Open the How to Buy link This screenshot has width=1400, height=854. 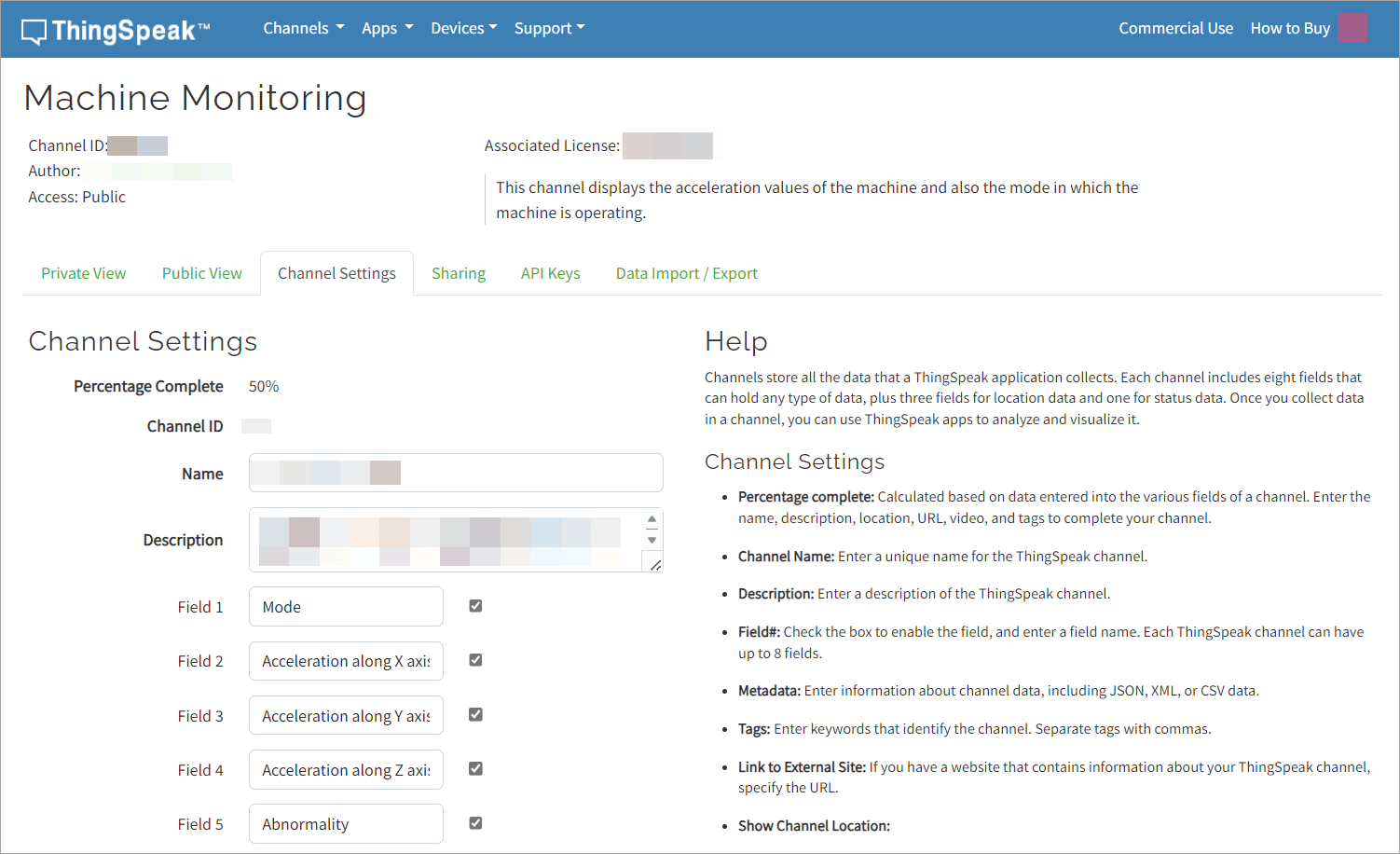click(x=1289, y=28)
